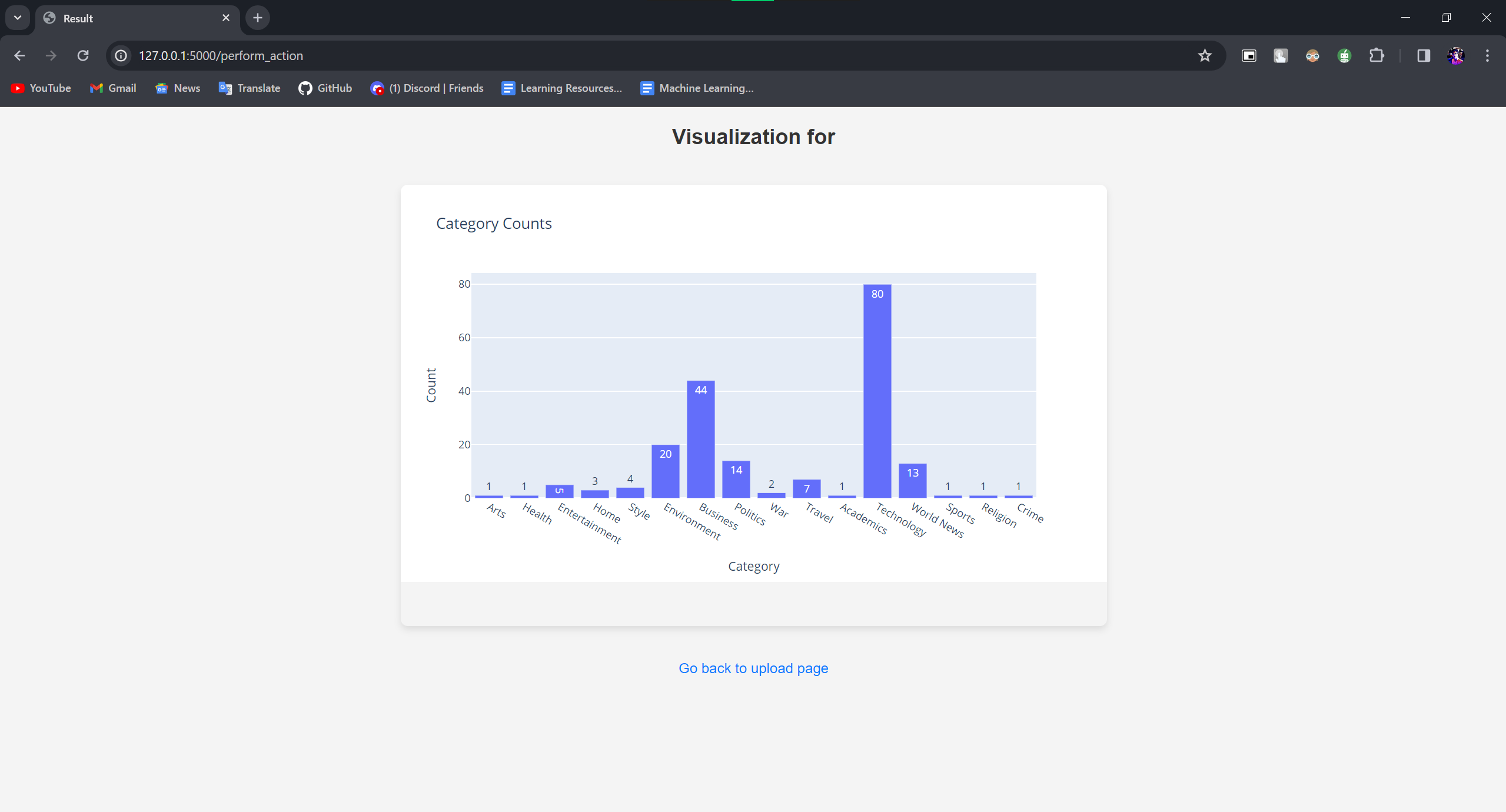Open the browser extensions puzzle icon
The width and height of the screenshot is (1506, 812).
pos(1377,55)
